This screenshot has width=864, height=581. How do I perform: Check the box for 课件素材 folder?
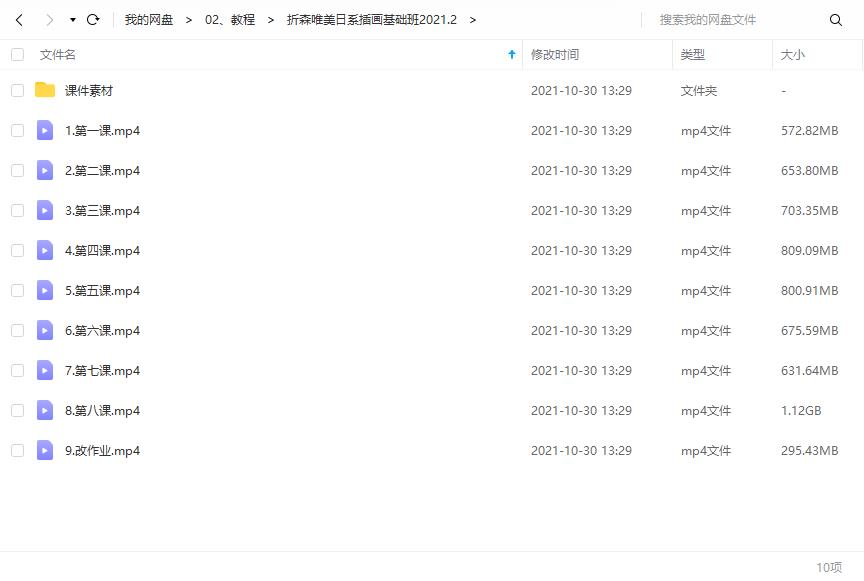(18, 90)
